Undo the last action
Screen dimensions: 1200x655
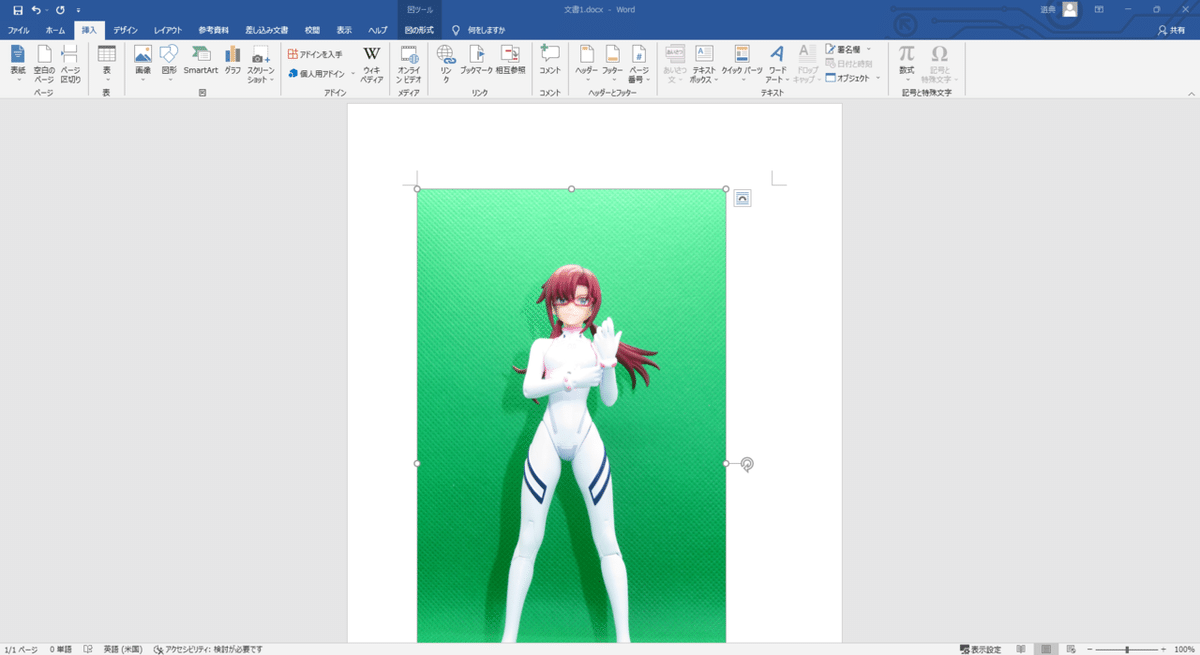(x=36, y=10)
